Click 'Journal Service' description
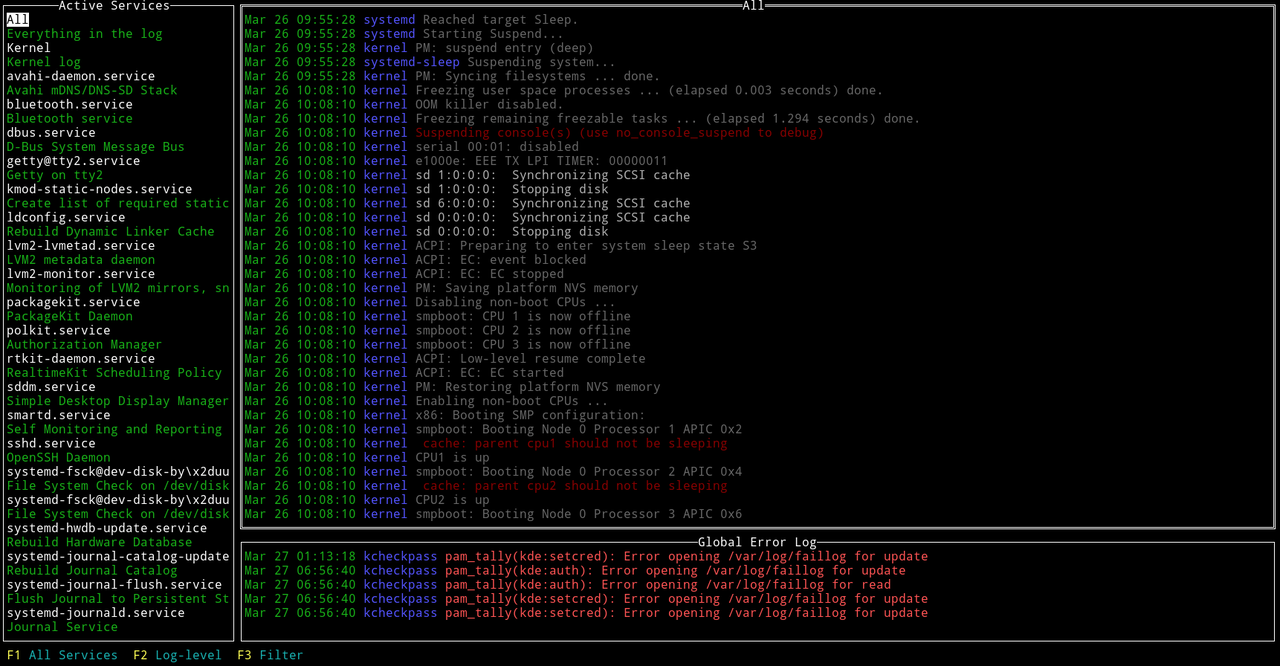 pyautogui.click(x=62, y=627)
